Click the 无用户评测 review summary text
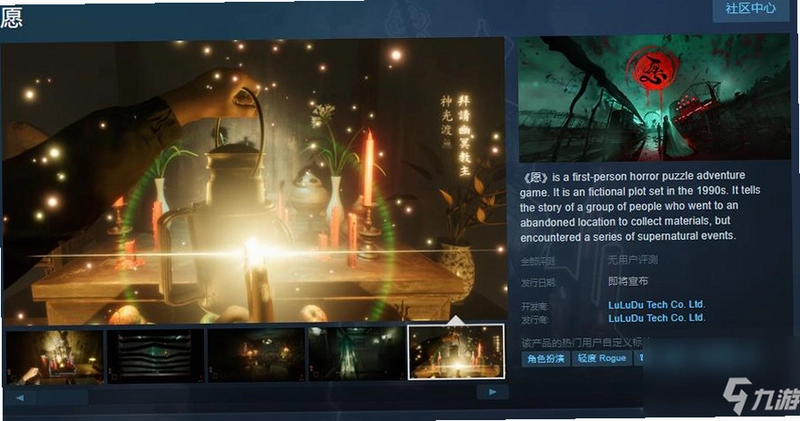The image size is (800, 421). pyautogui.click(x=633, y=260)
